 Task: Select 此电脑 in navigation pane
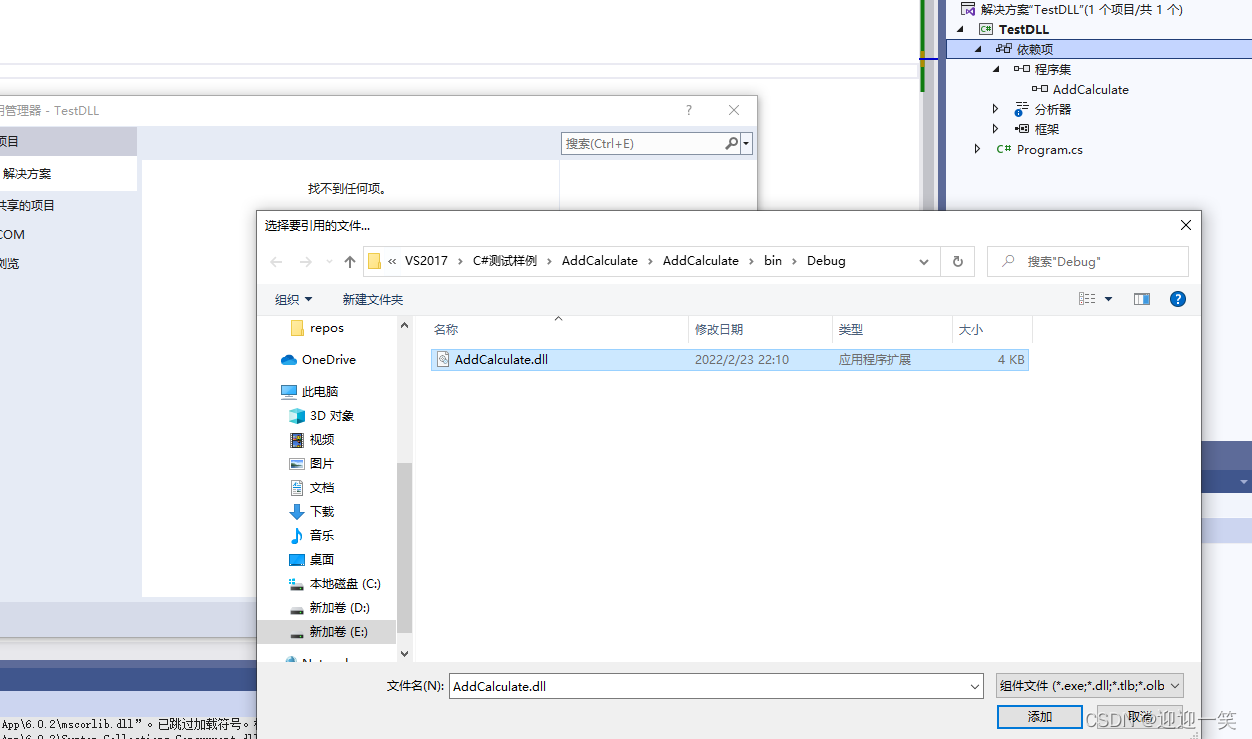click(x=309, y=391)
